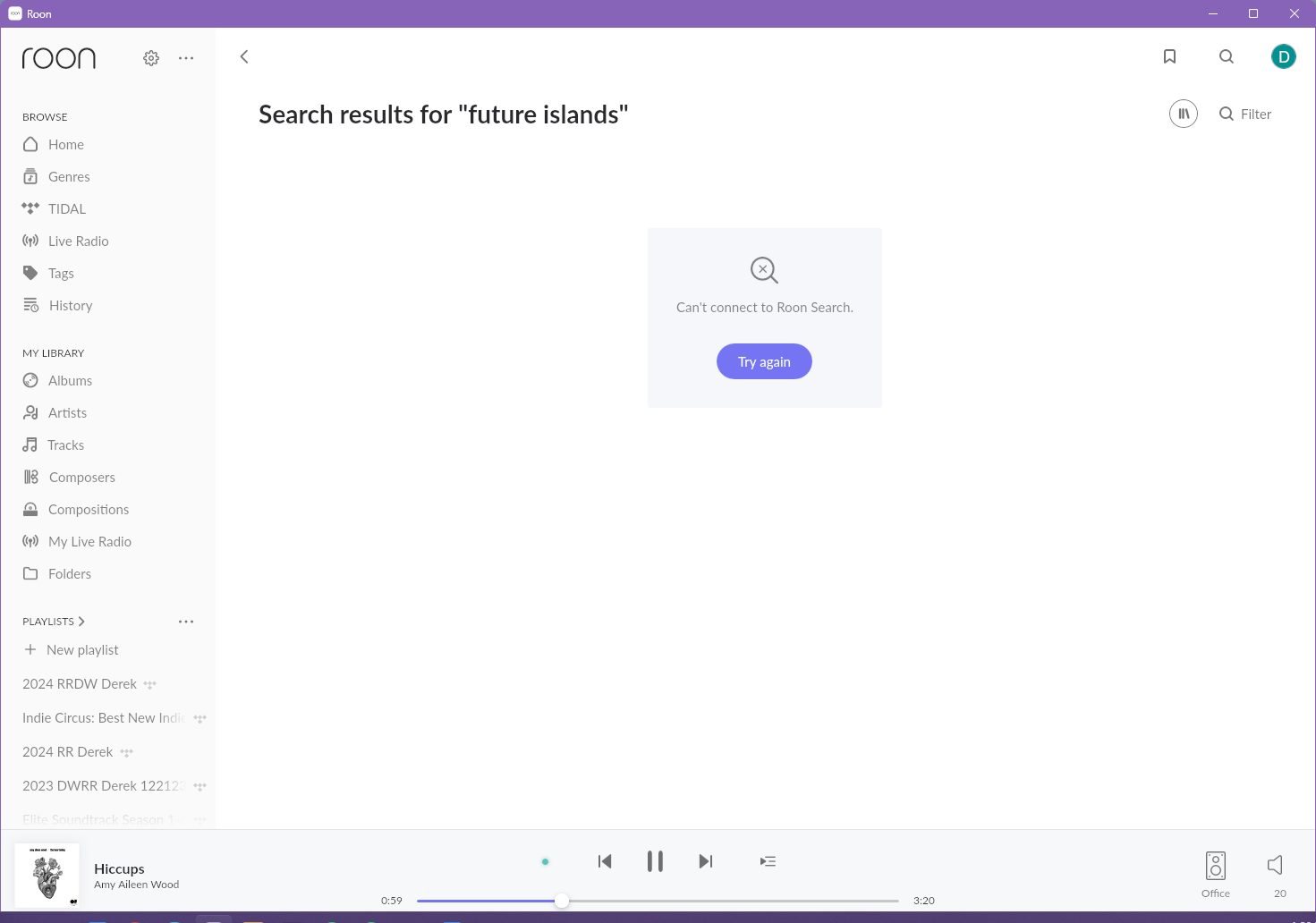Open Folders in My Library
The image size is (1316, 923).
click(56, 573)
